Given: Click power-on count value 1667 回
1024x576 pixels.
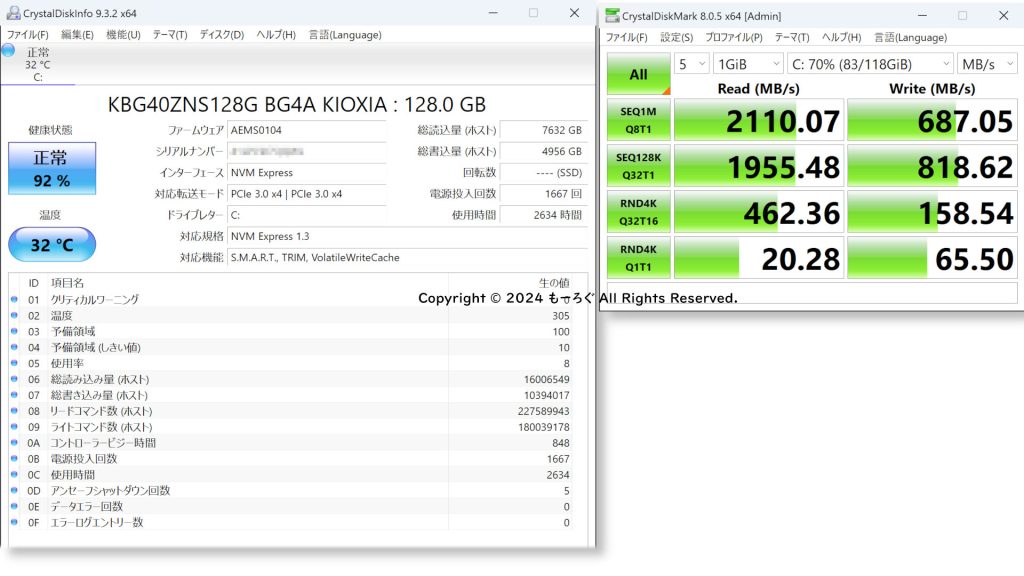Looking at the screenshot, I should click(543, 193).
